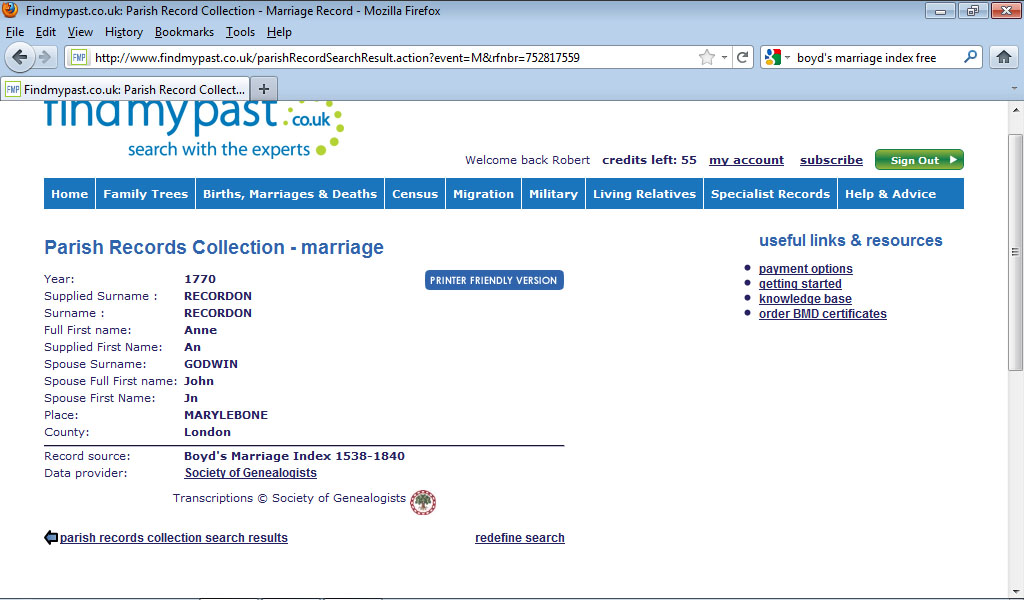Go to the Home navigation tab
This screenshot has width=1024, height=600.
[x=70, y=194]
